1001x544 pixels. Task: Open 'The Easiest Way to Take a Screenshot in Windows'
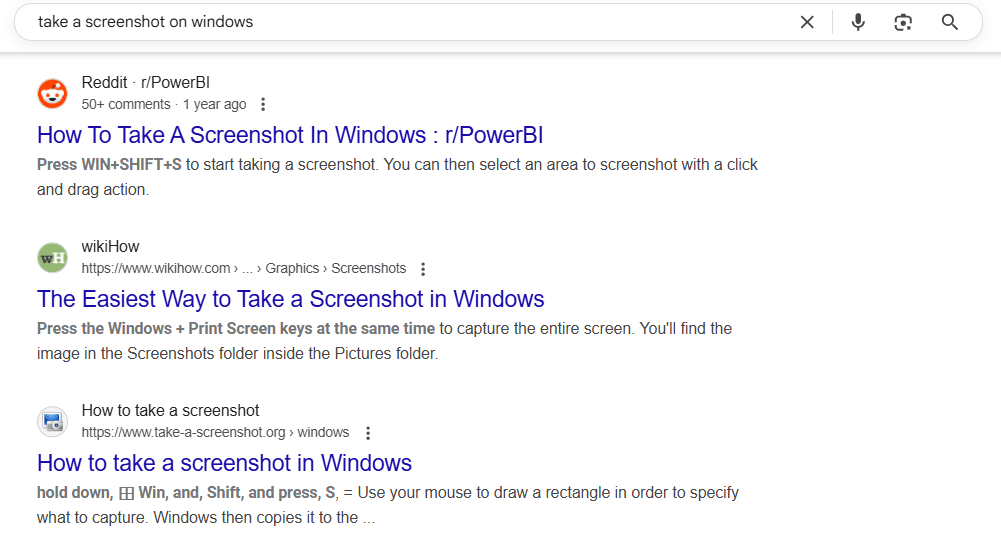click(x=290, y=299)
